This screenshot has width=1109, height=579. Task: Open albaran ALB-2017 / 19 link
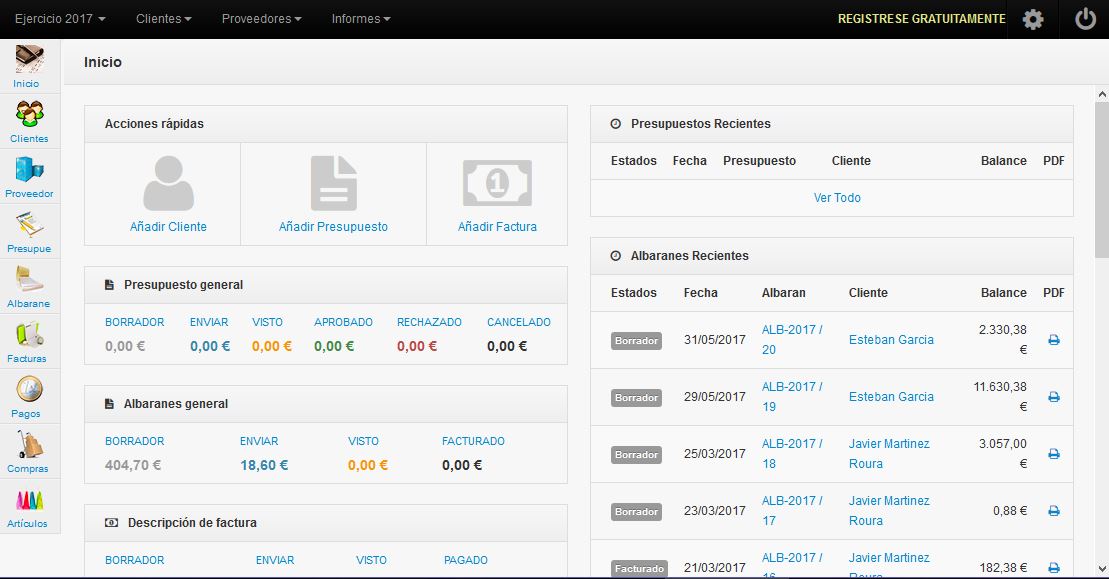click(792, 397)
